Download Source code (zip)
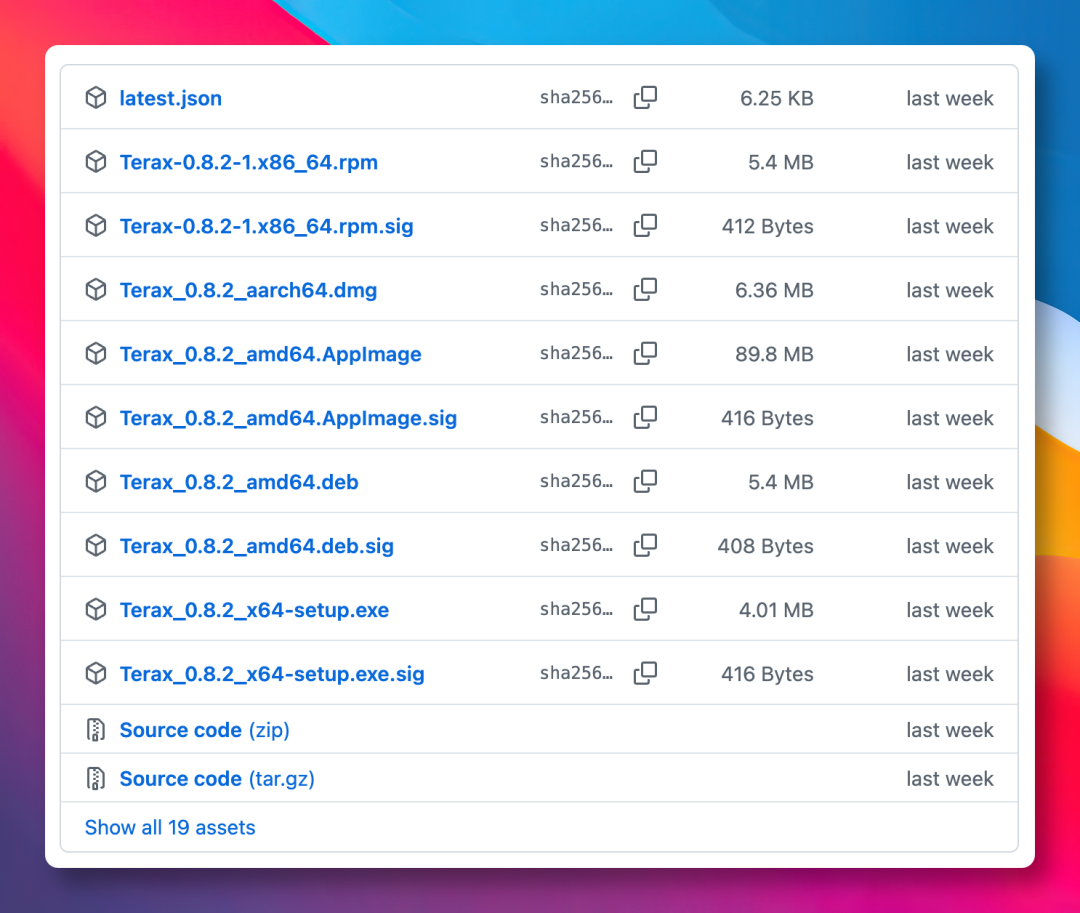Image resolution: width=1080 pixels, height=913 pixels. pos(205,731)
